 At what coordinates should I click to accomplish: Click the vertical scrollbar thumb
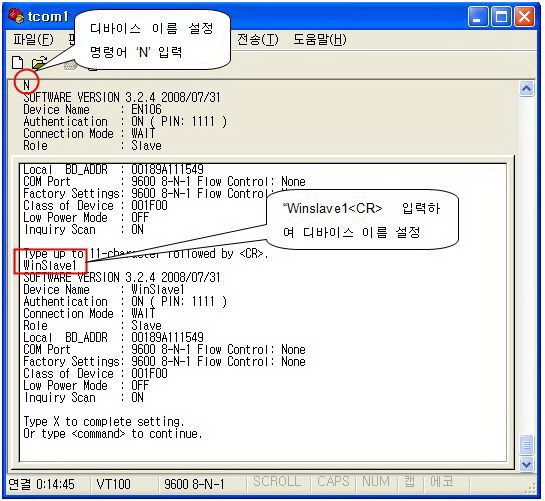point(527,445)
